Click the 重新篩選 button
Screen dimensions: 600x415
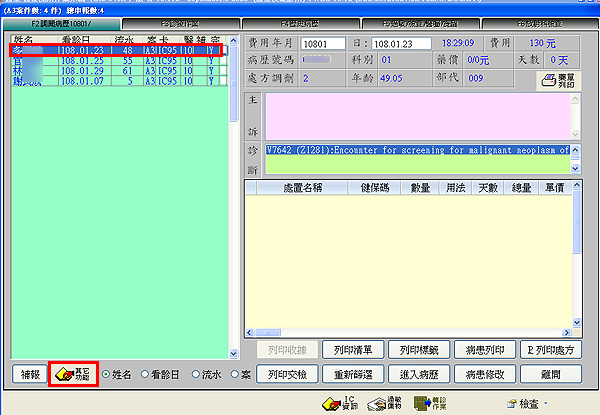click(353, 374)
